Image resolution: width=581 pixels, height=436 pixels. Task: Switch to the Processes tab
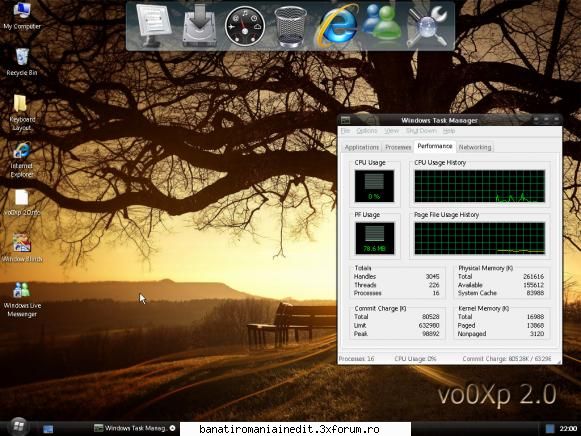coord(398,147)
